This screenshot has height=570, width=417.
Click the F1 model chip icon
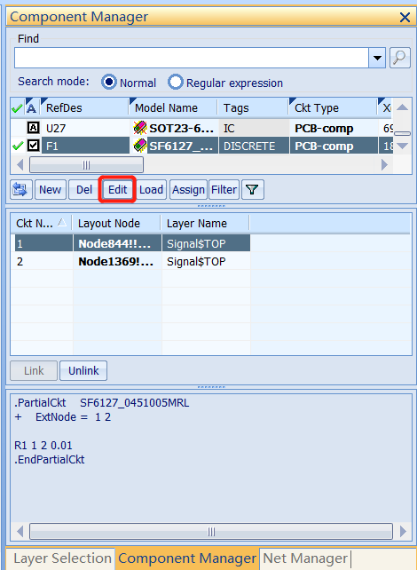point(140,146)
